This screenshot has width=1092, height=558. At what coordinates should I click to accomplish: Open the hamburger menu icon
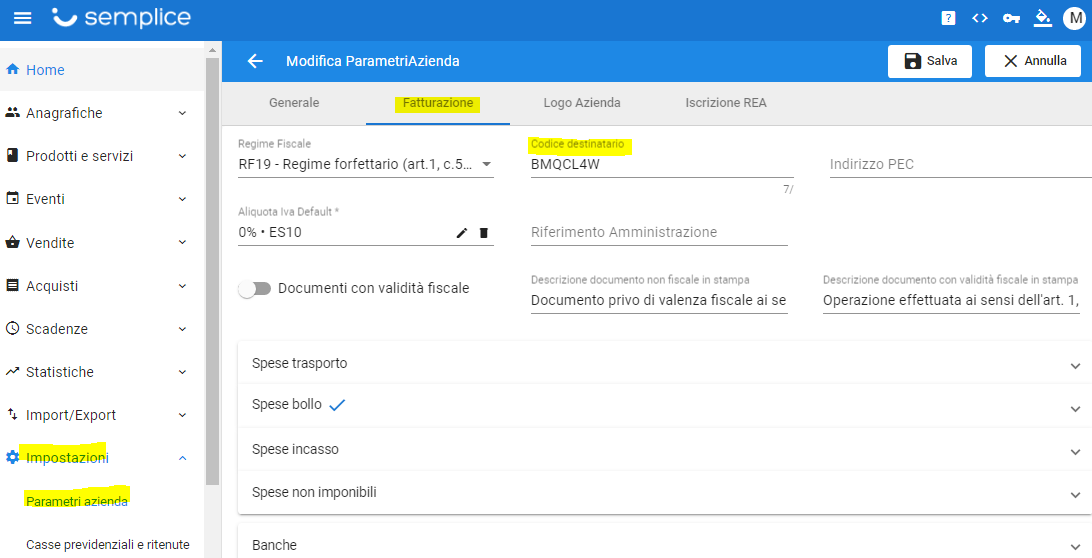click(x=23, y=18)
